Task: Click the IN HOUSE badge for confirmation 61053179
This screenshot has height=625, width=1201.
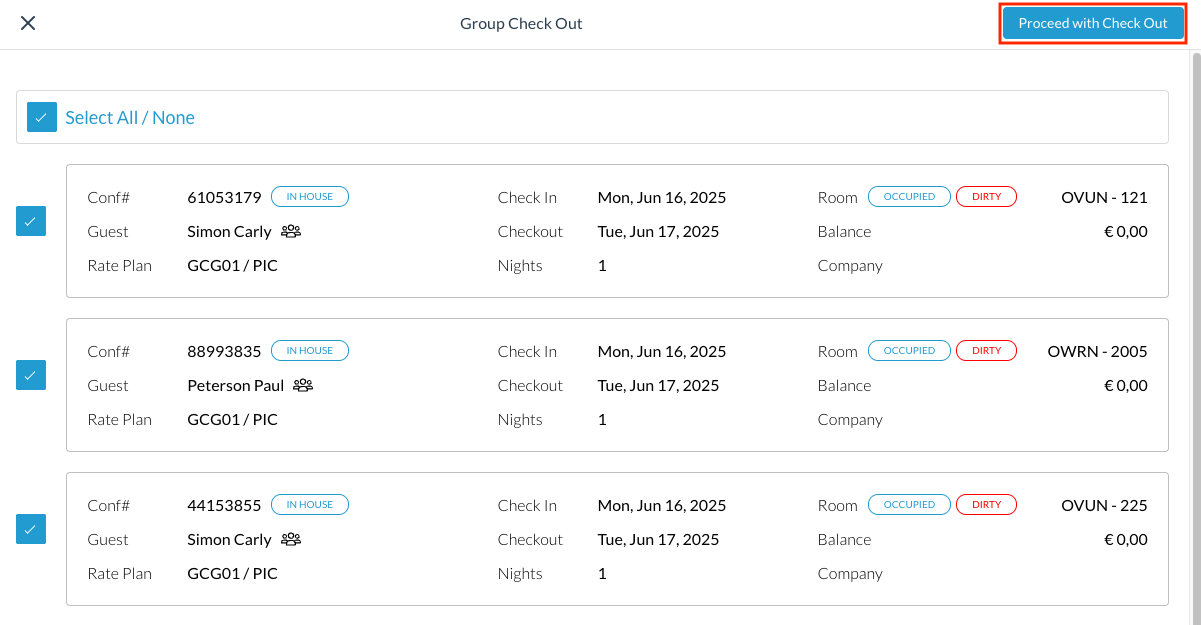Action: (x=310, y=196)
